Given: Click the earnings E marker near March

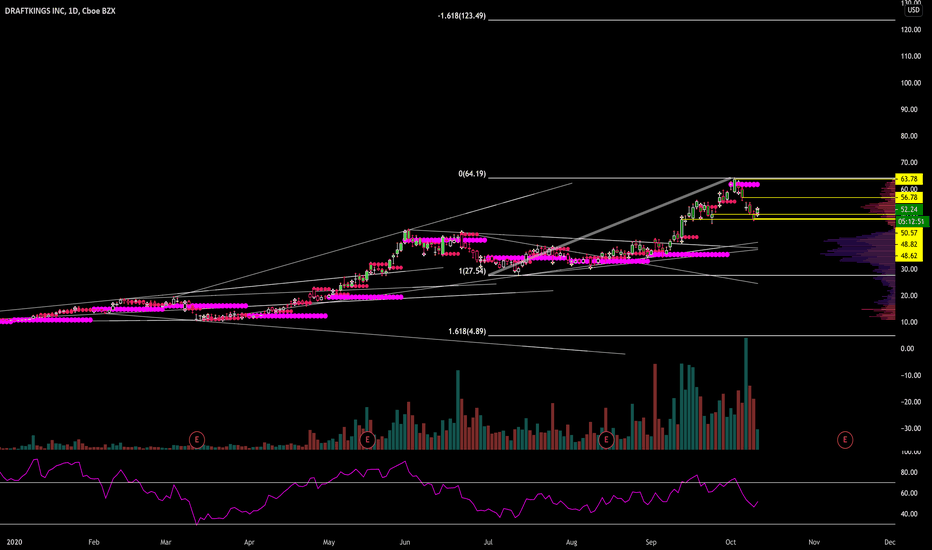Looking at the screenshot, I should pos(197,440).
